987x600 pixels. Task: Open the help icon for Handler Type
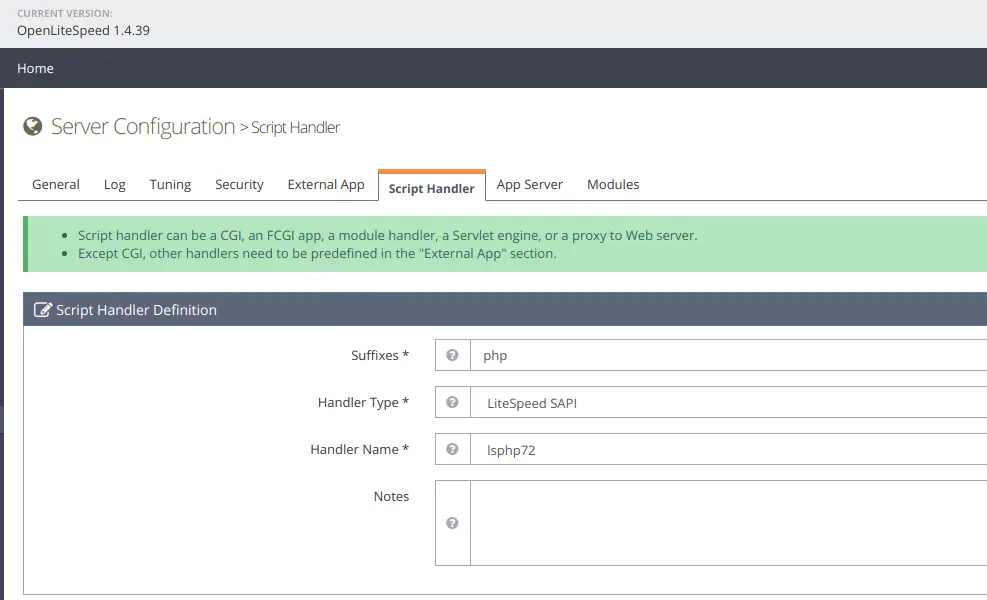[x=453, y=402]
